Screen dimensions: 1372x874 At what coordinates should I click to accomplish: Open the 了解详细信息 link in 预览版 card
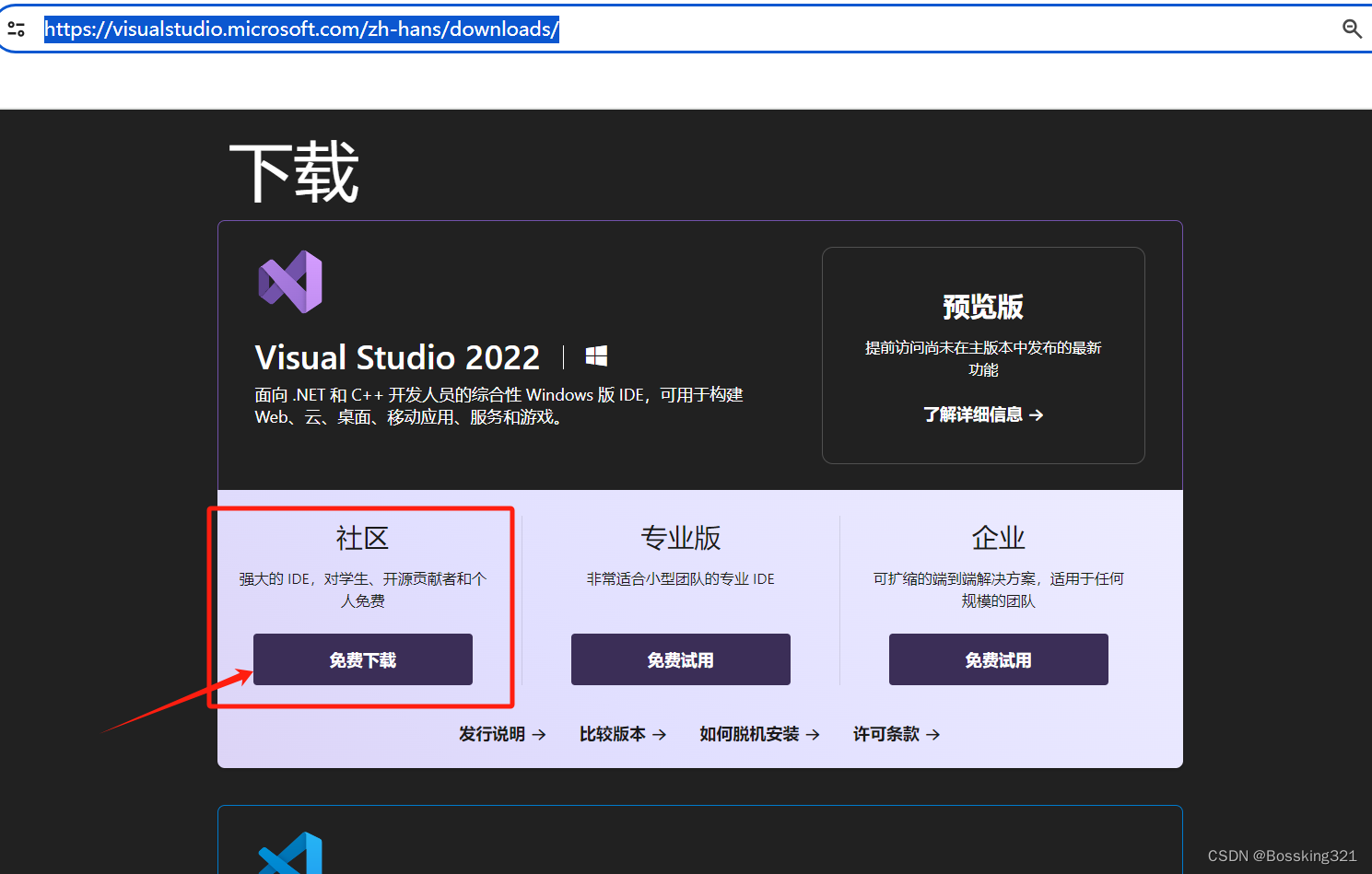(x=983, y=414)
